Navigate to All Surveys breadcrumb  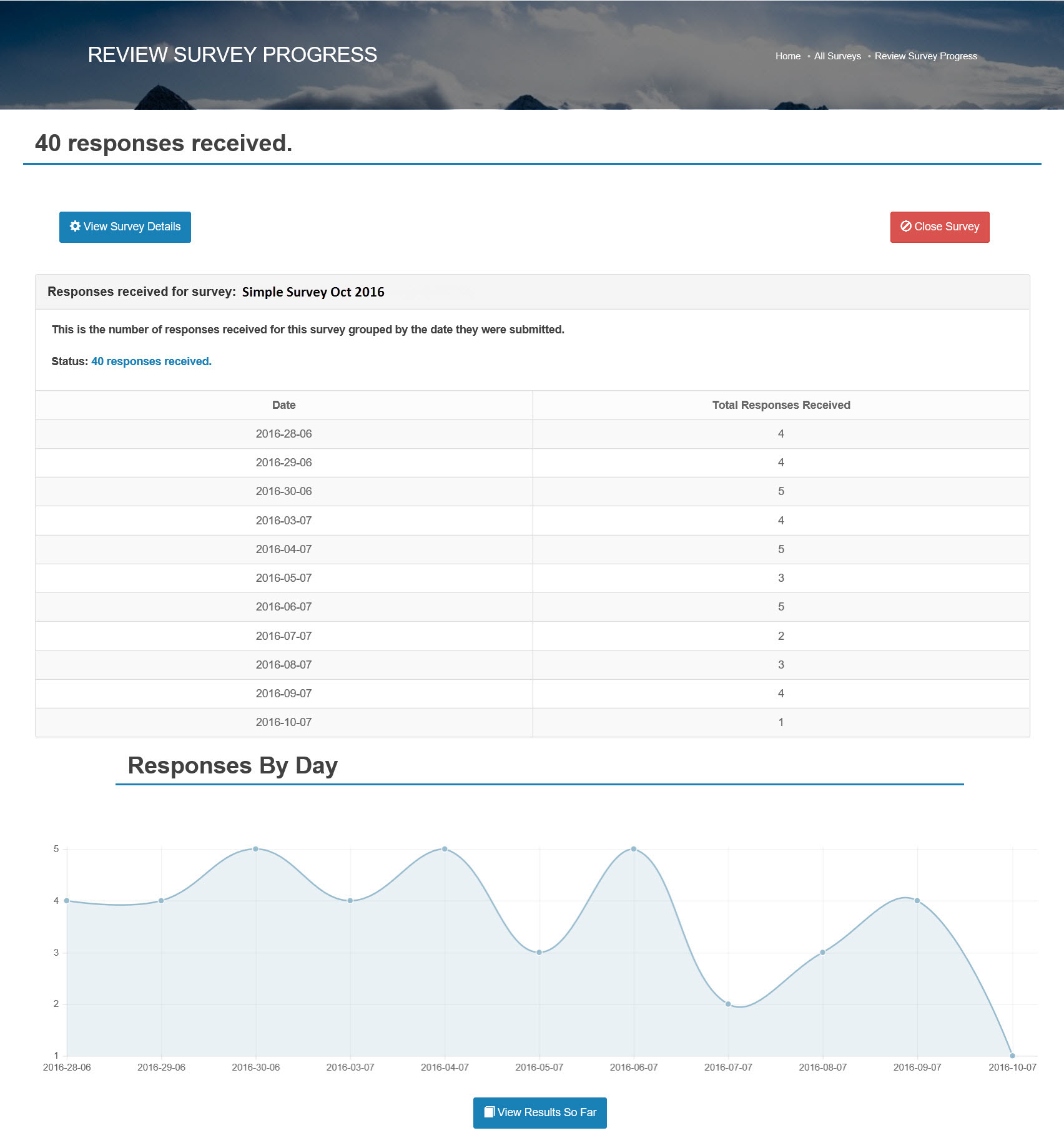tap(837, 56)
